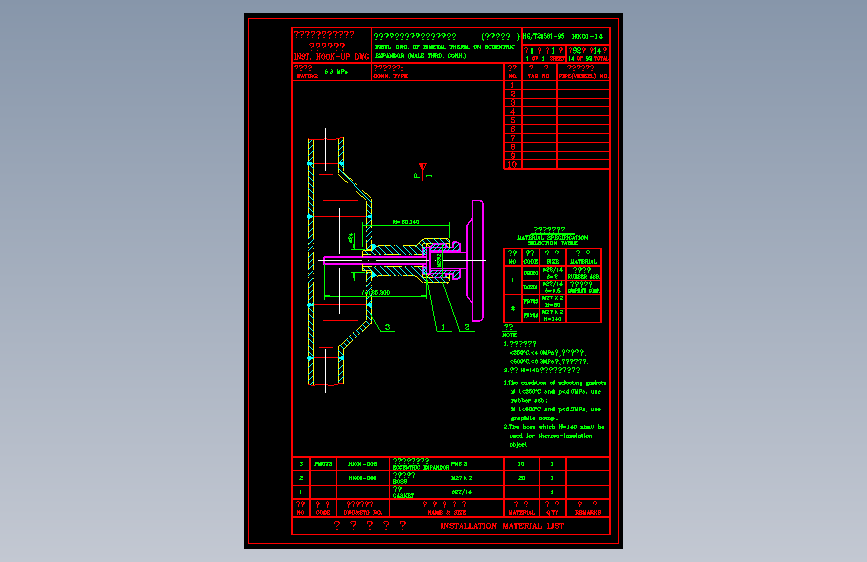The height and width of the screenshot is (562, 867).
Task: Click the 'INSTALLATION MATERIAL LIST' footer text
Action: coord(502,526)
